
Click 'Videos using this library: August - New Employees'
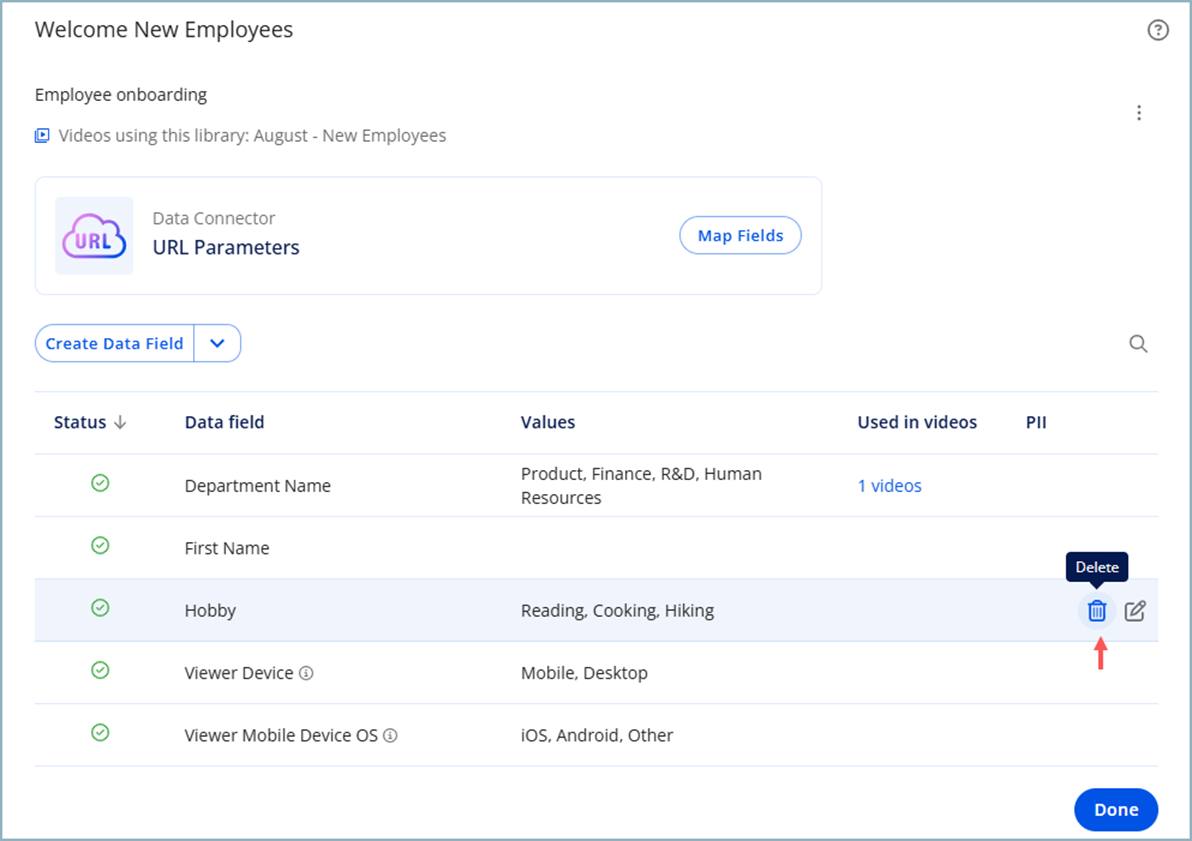(252, 135)
